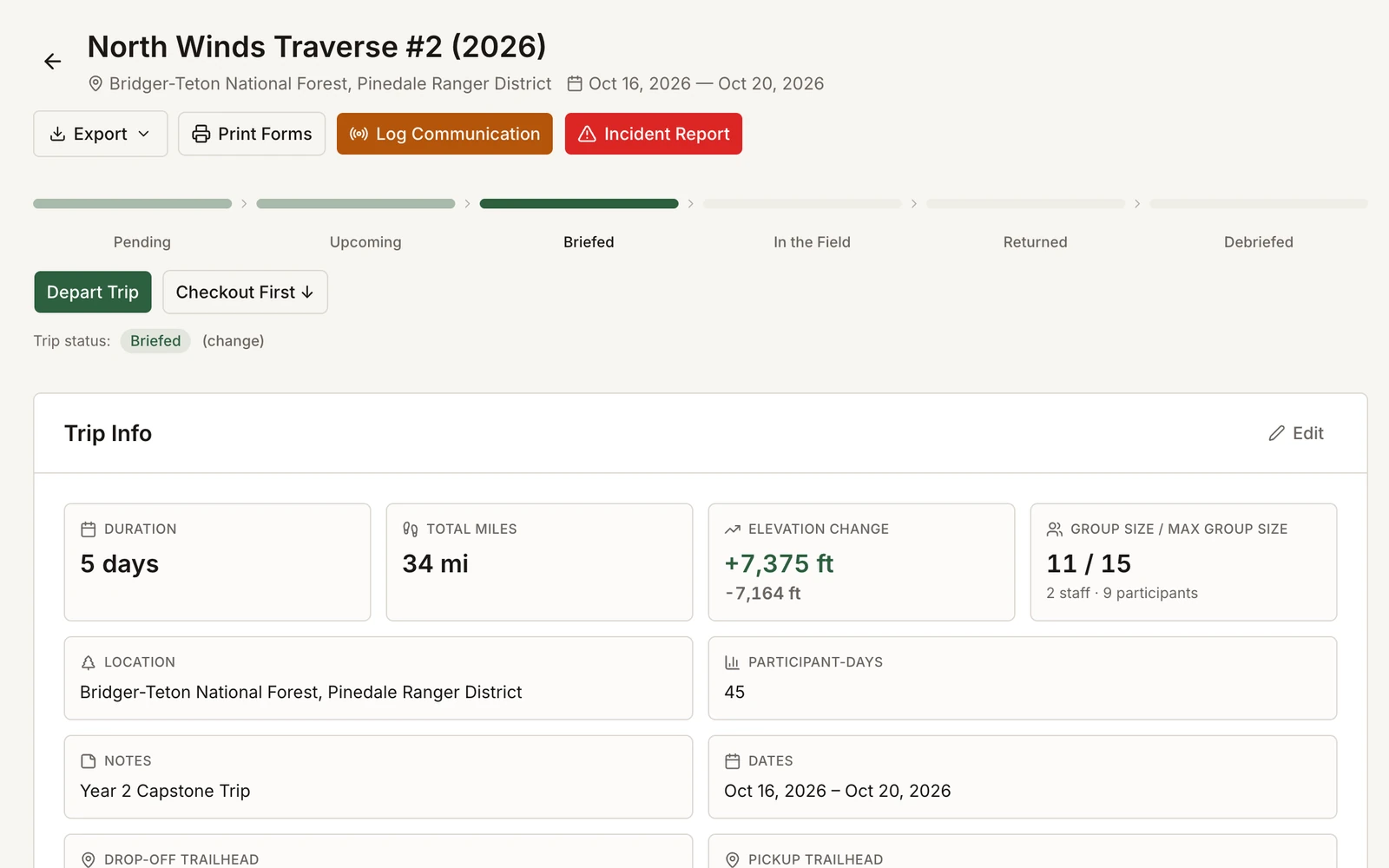Click the pin icon by Drop-off Trailhead

click(88, 859)
